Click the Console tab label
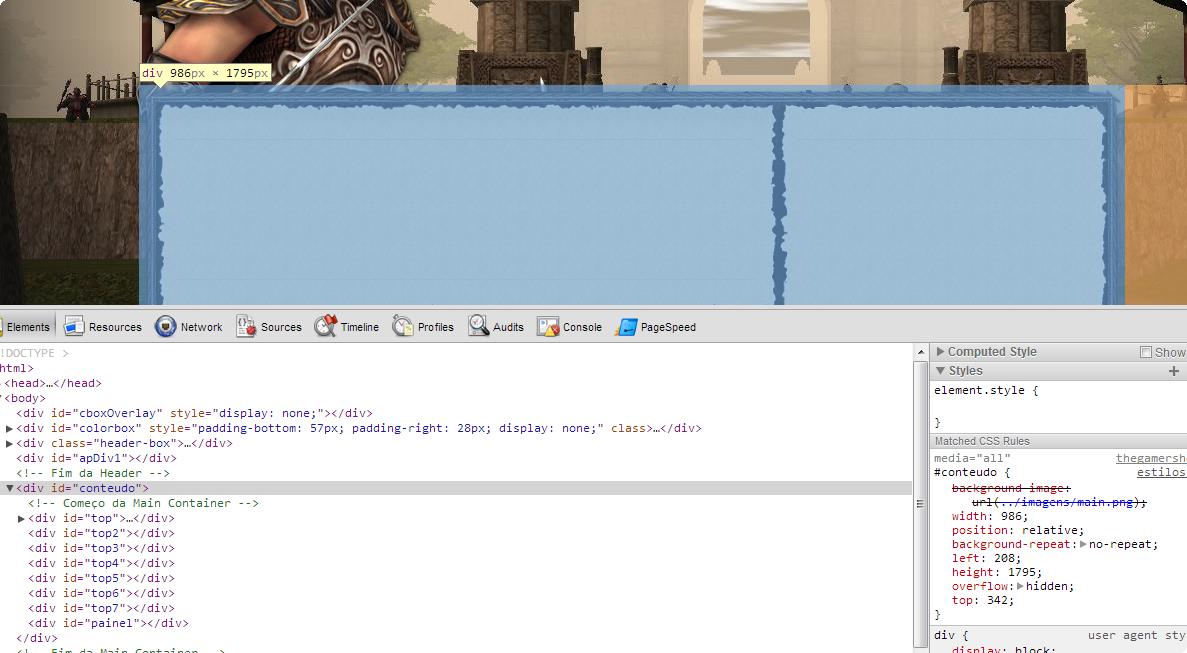This screenshot has width=1187, height=653. [x=582, y=328]
